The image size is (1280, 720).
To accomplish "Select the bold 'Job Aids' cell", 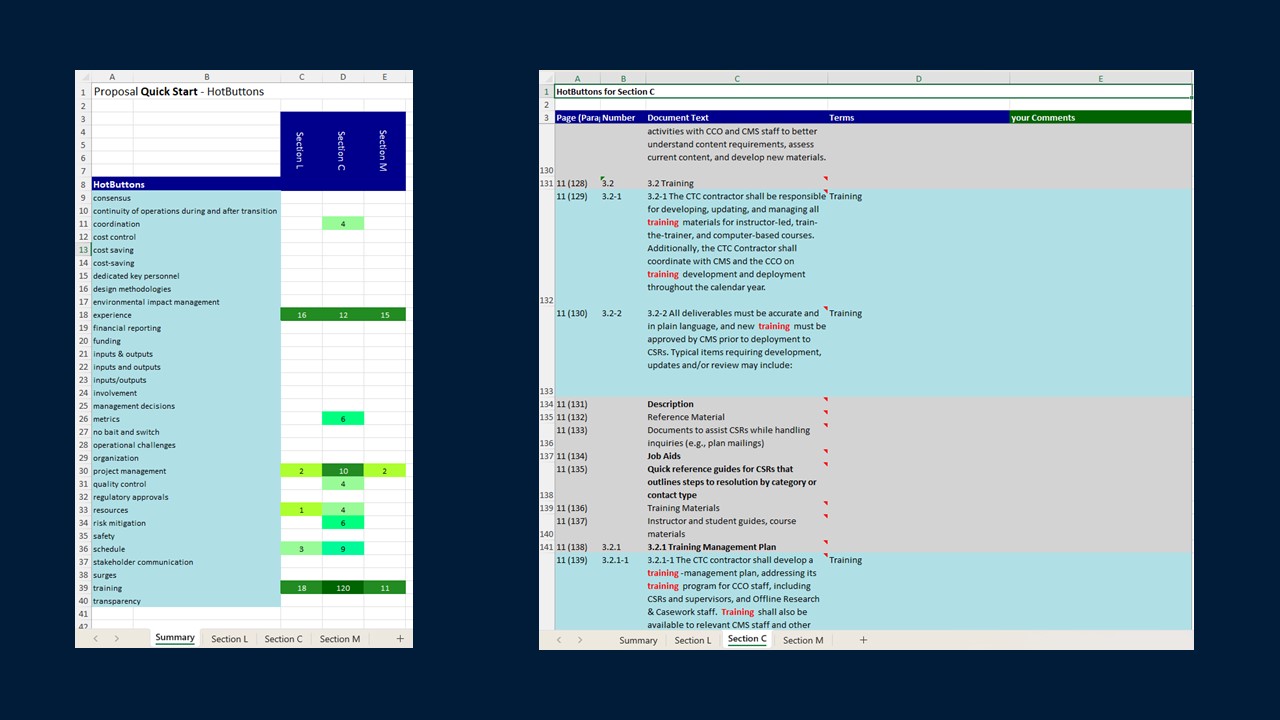I will 737,456.
